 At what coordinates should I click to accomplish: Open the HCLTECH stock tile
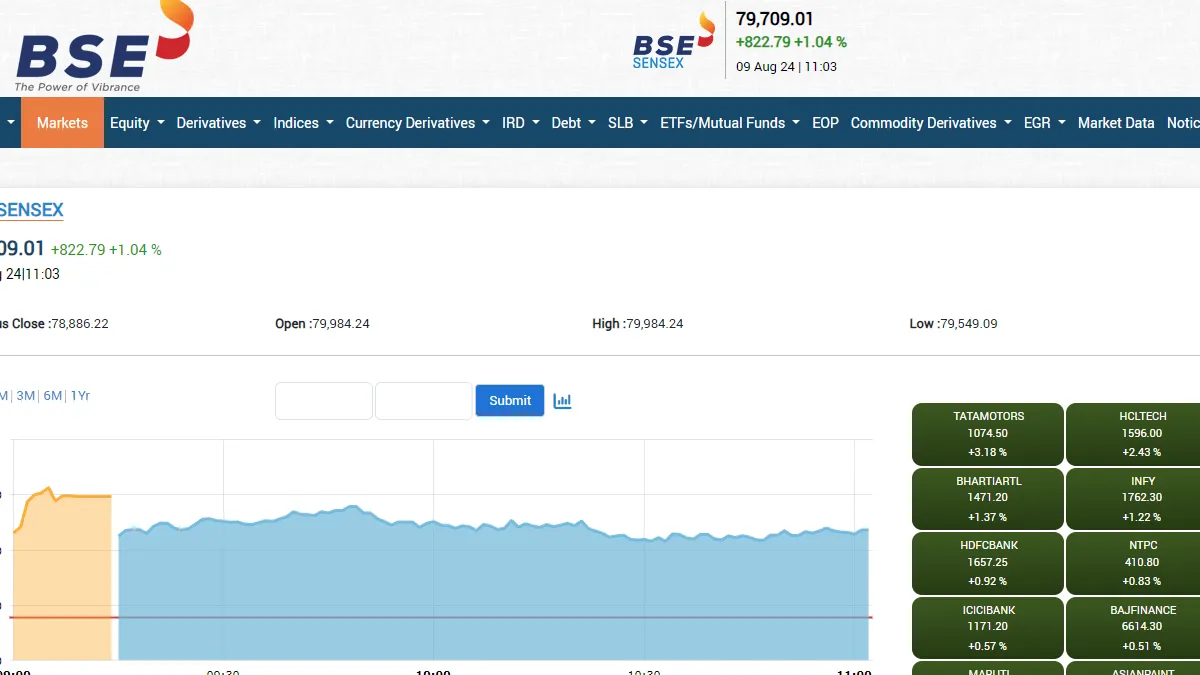point(1133,434)
